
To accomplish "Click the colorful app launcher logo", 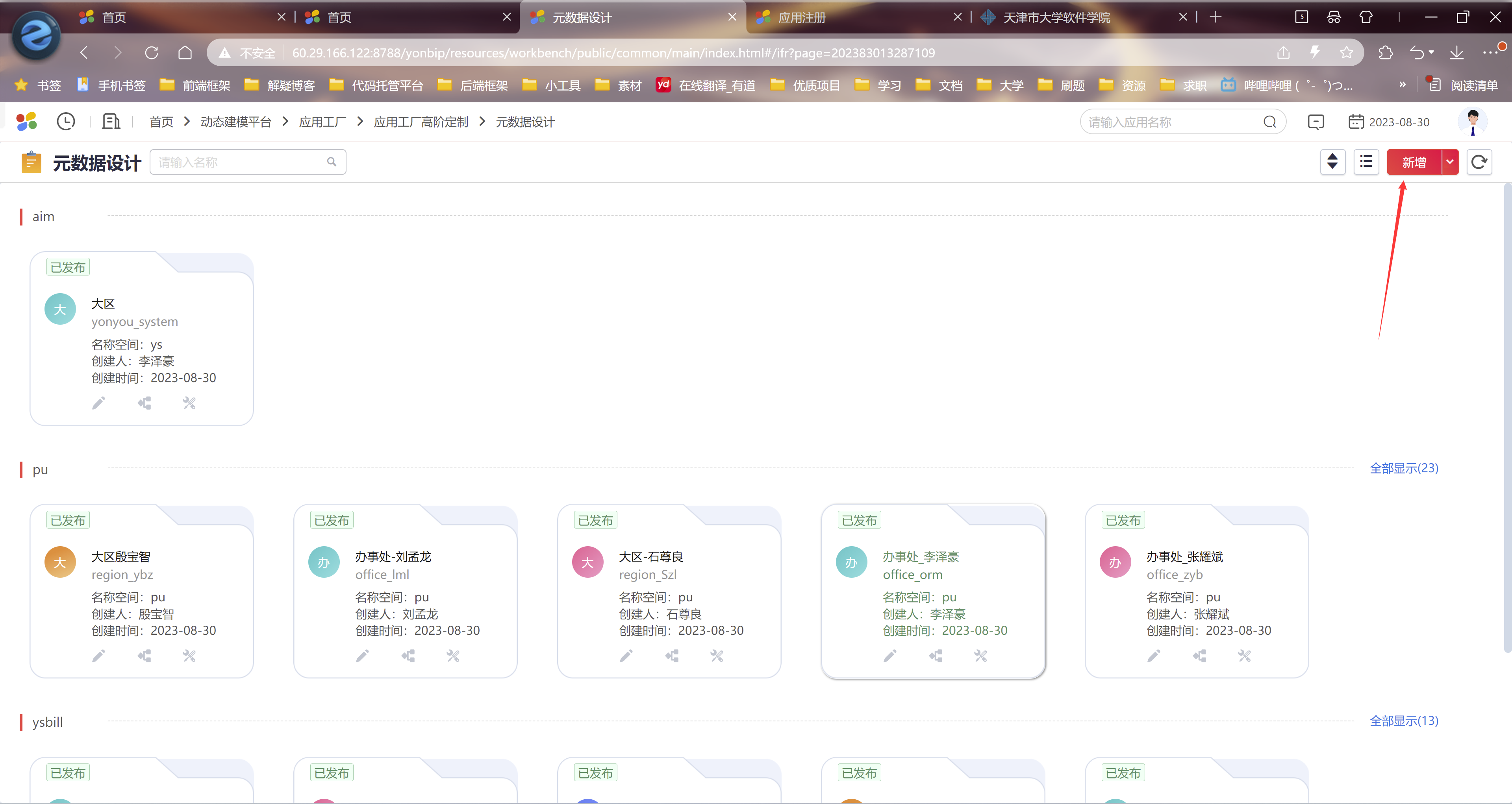I will 26,121.
